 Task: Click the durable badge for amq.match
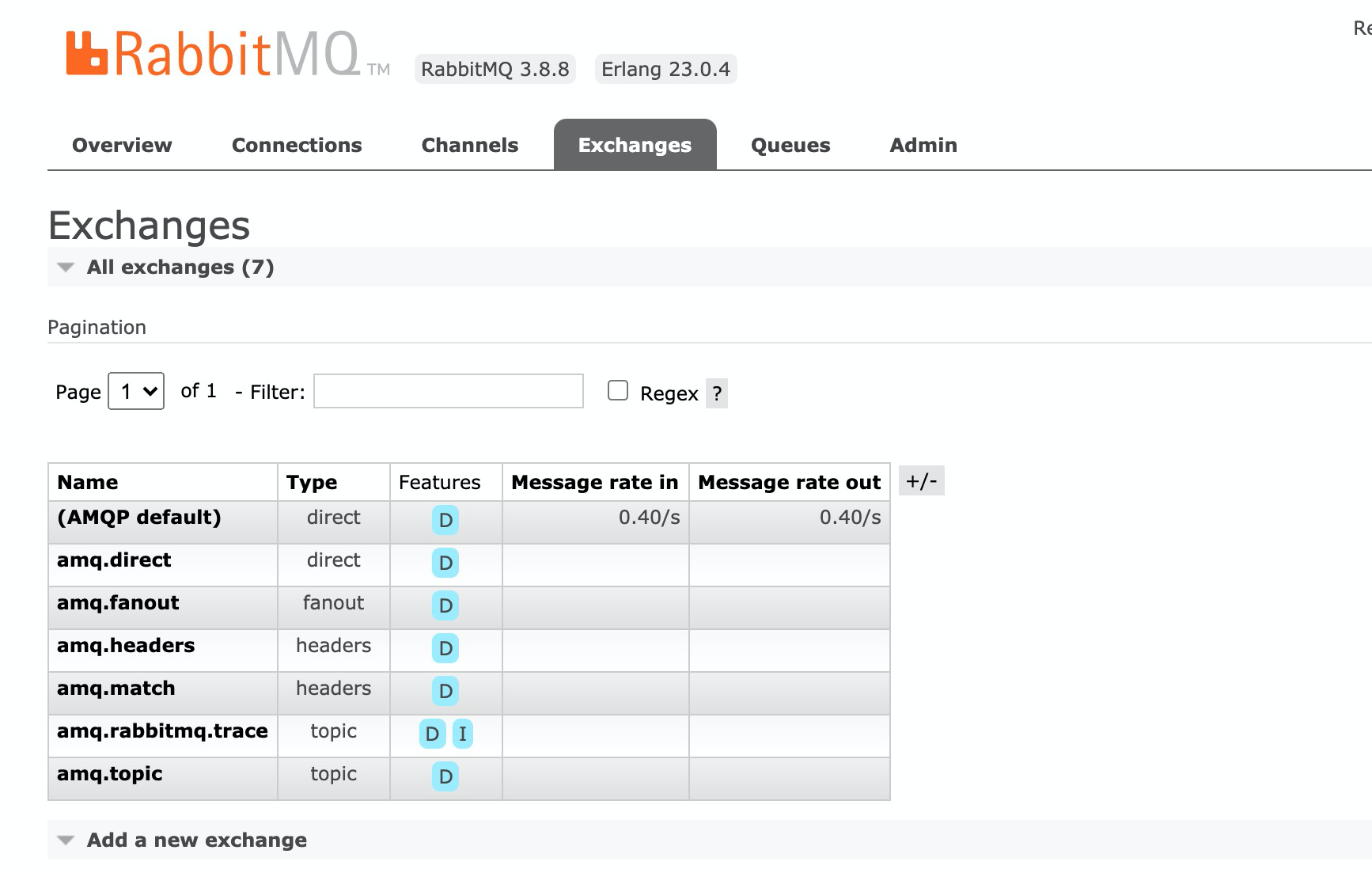point(445,692)
